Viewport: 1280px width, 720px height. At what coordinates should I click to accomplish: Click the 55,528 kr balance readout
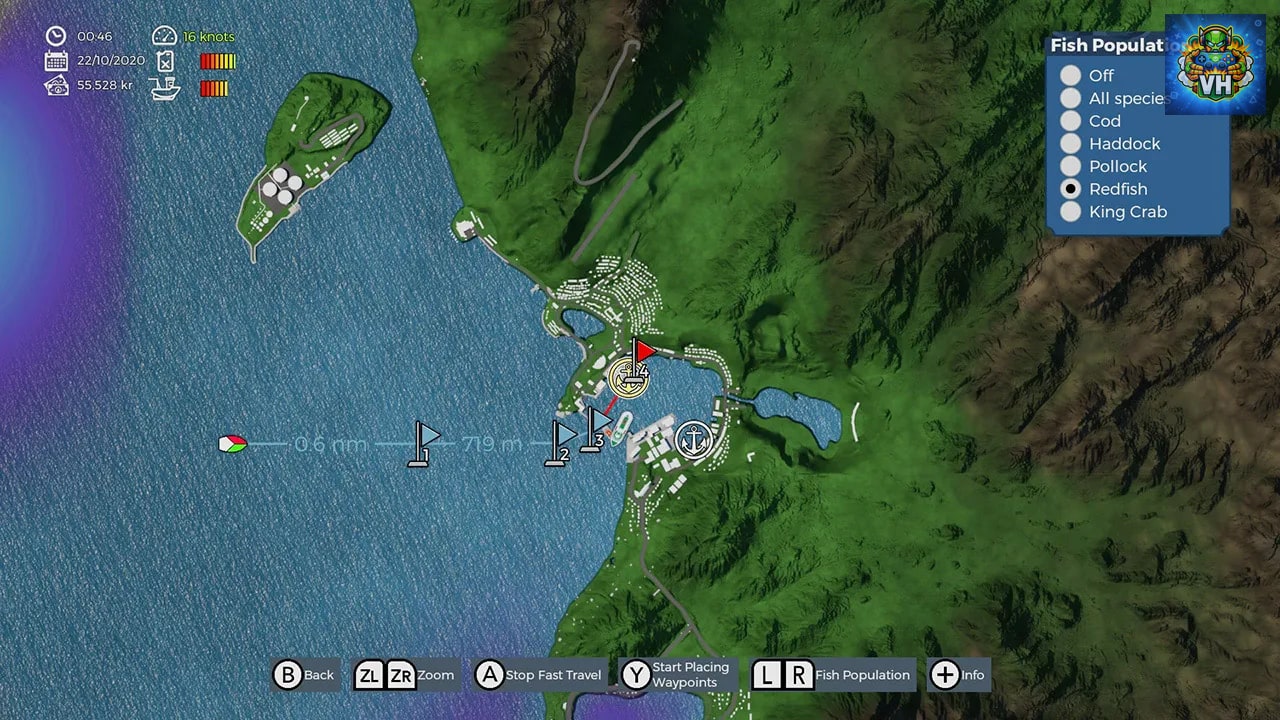pos(105,85)
